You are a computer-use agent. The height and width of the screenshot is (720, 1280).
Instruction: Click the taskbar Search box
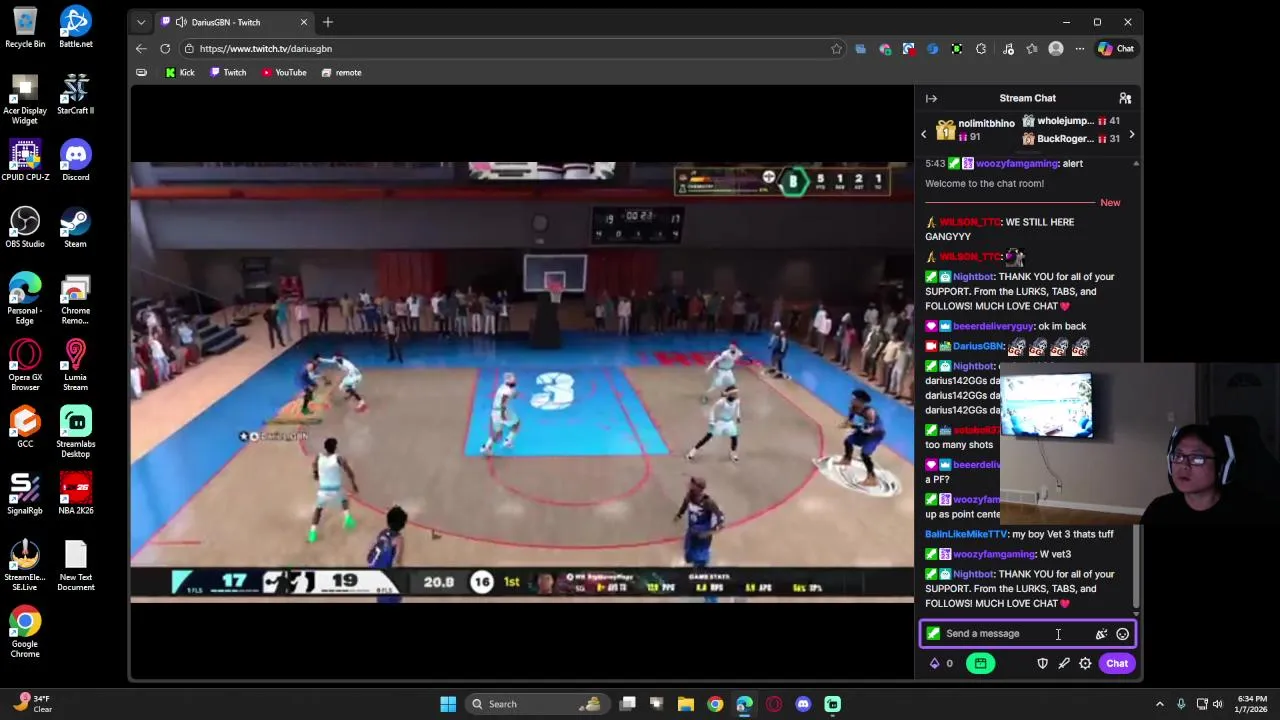pos(537,704)
